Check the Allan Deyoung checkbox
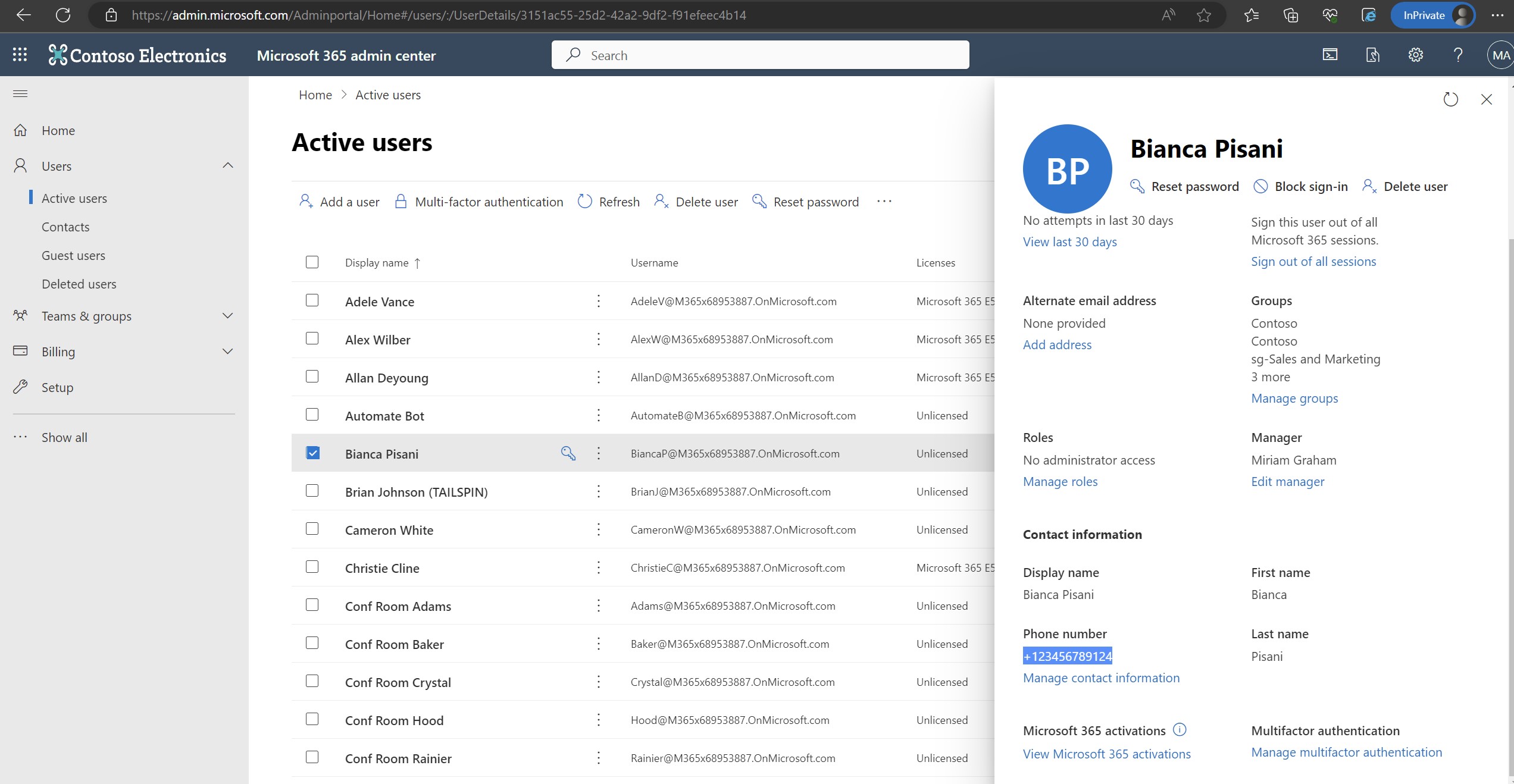The width and height of the screenshot is (1514, 784). pos(312,377)
